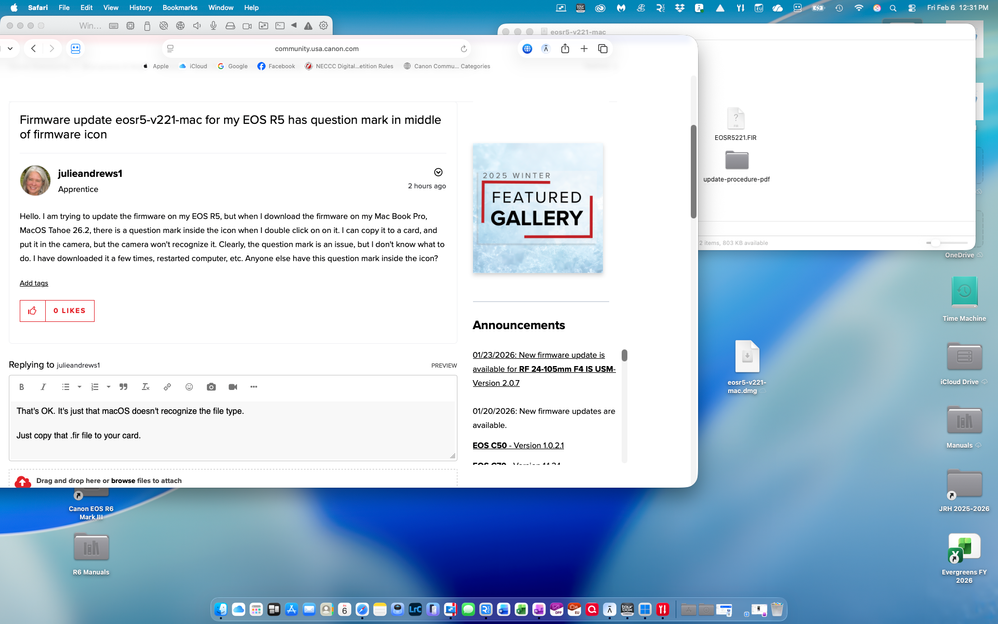998x624 pixels.
Task: Click the blue globe extension icon
Action: tap(527, 48)
